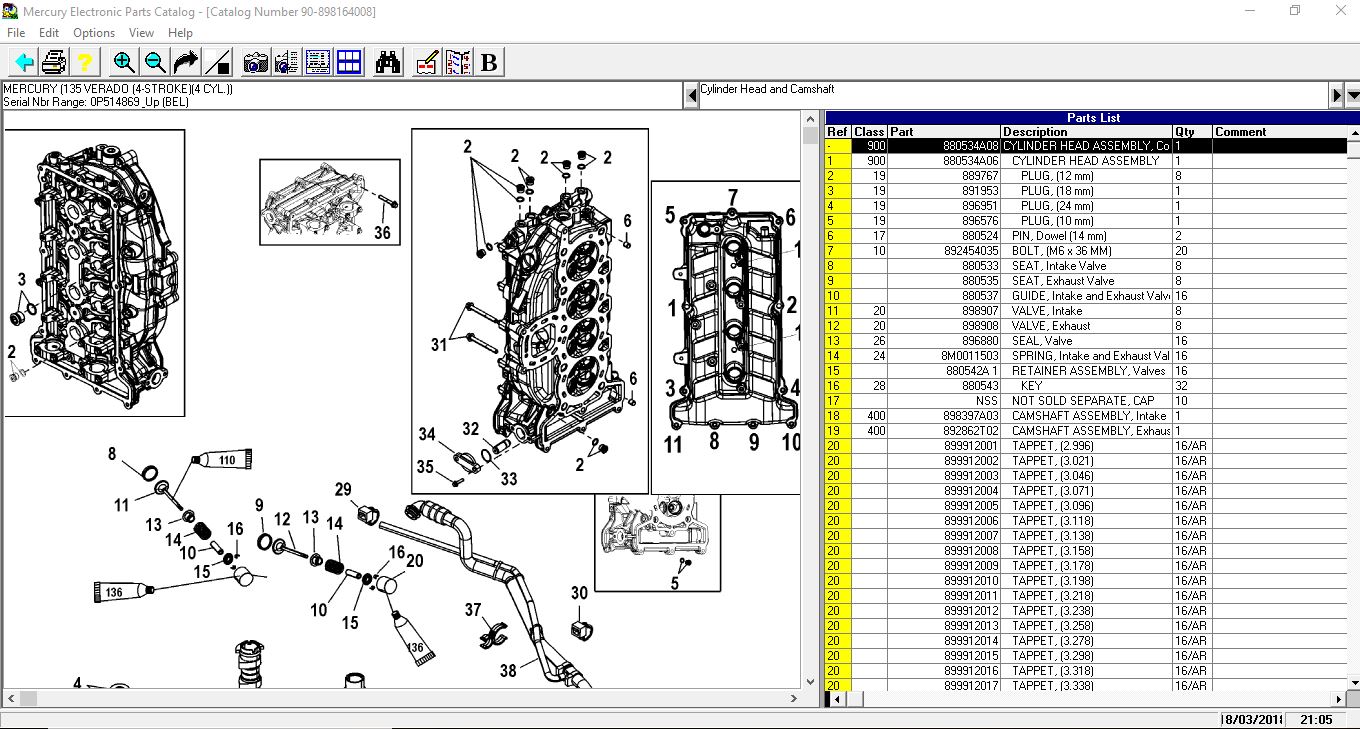Select the SEAL, Valve row
The width and height of the screenshot is (1360, 729).
click(x=1086, y=341)
